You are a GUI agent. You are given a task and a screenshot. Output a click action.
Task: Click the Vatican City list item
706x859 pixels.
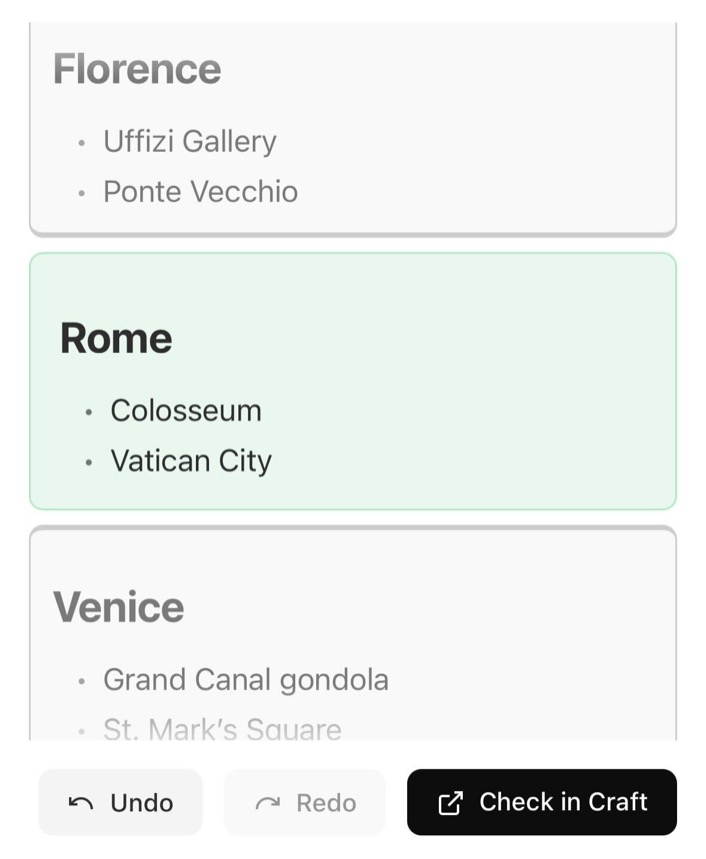[191, 461]
